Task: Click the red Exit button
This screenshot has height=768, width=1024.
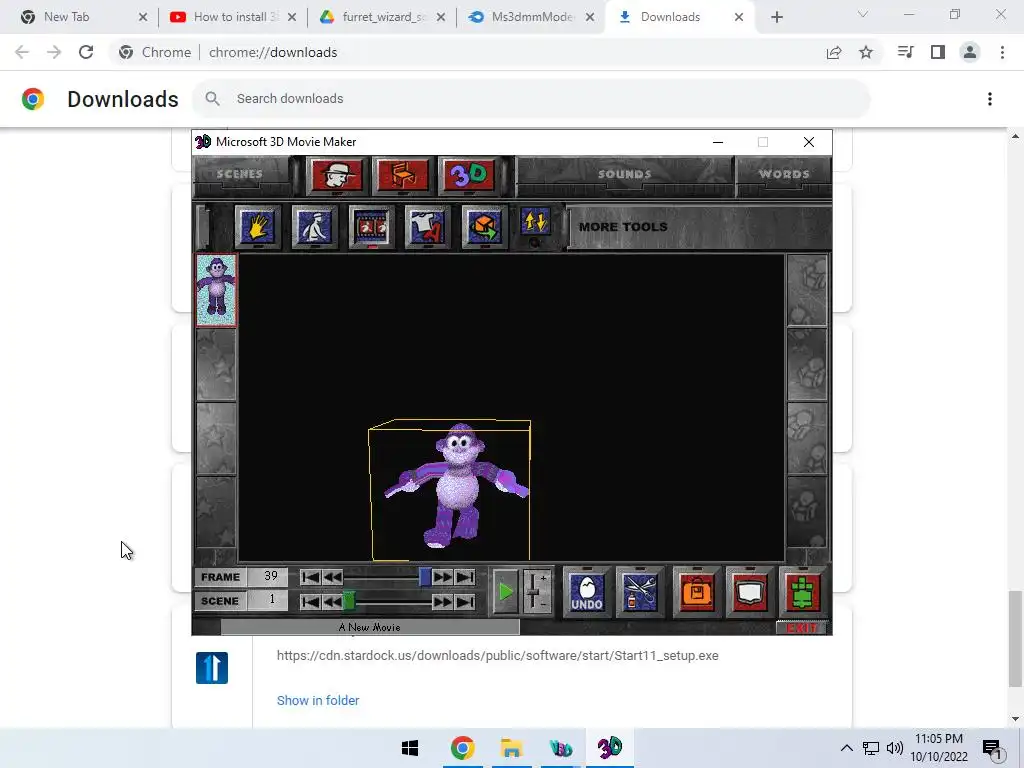Action: [x=802, y=628]
